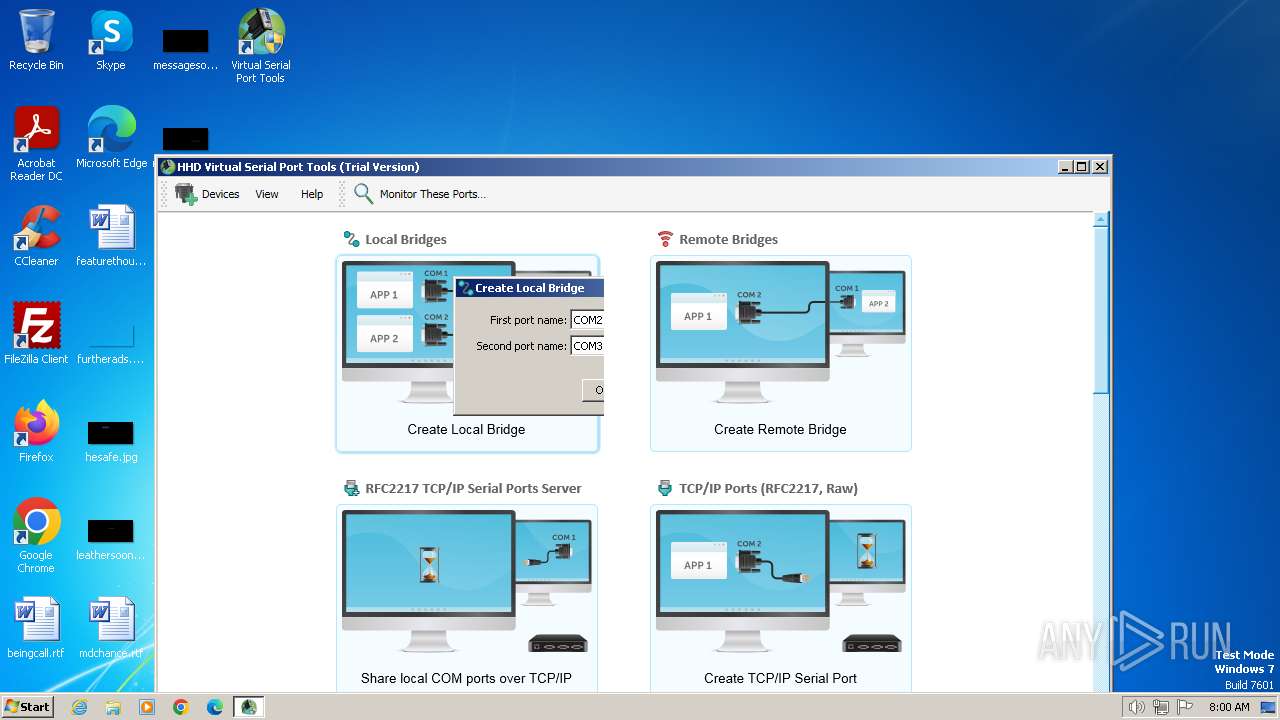This screenshot has height=720, width=1280.
Task: Open Internet Explorer from taskbar
Action: pos(79,707)
